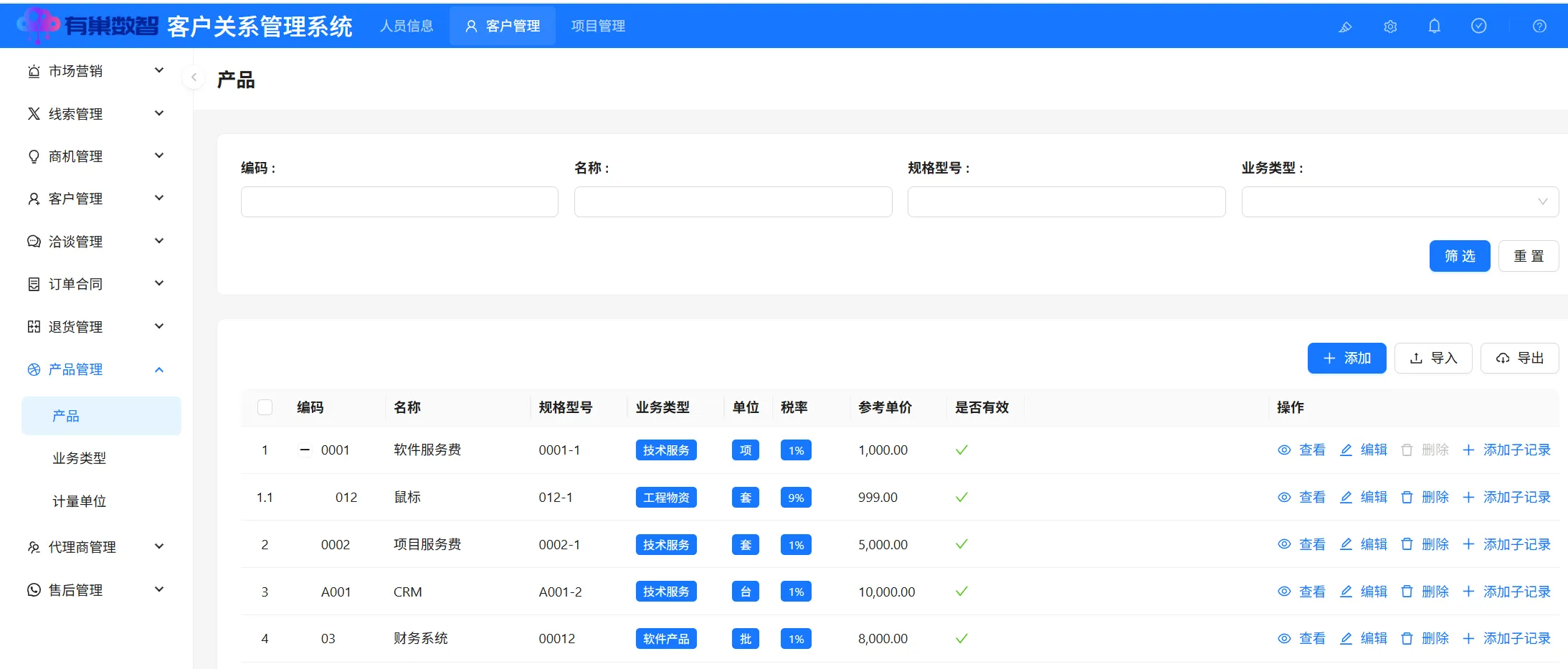The width and height of the screenshot is (1568, 669).
Task: Click the 名称 filter input field
Action: pos(733,201)
